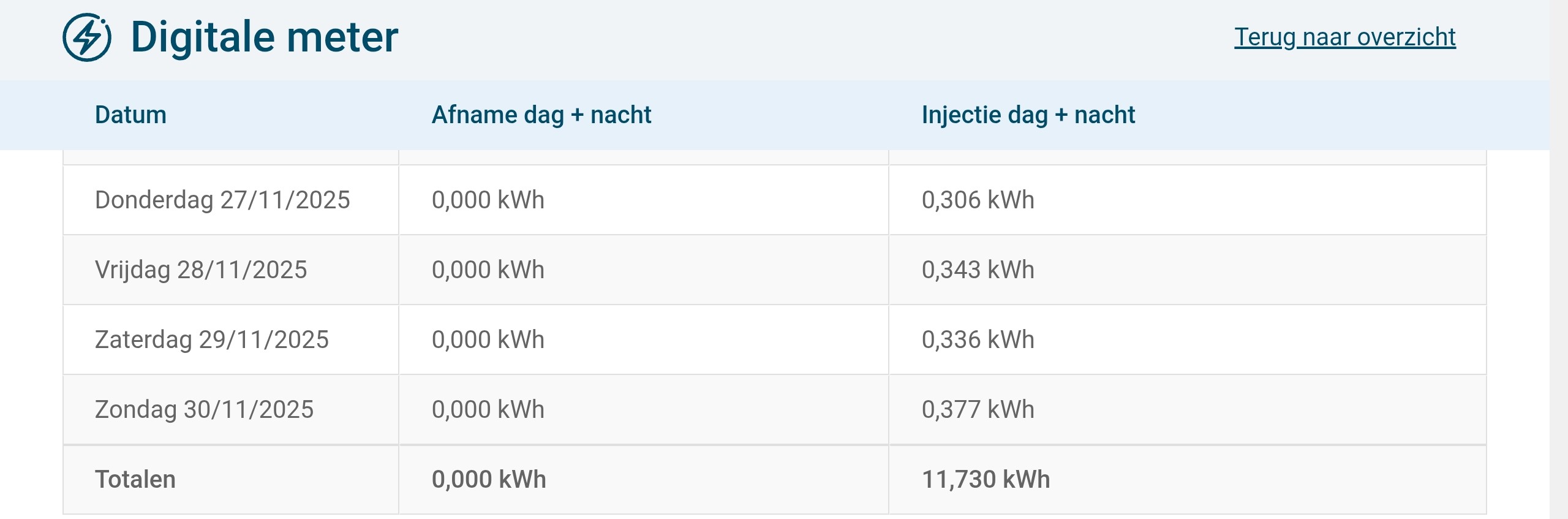Click the 0,336 kWh injectie value

978,340
